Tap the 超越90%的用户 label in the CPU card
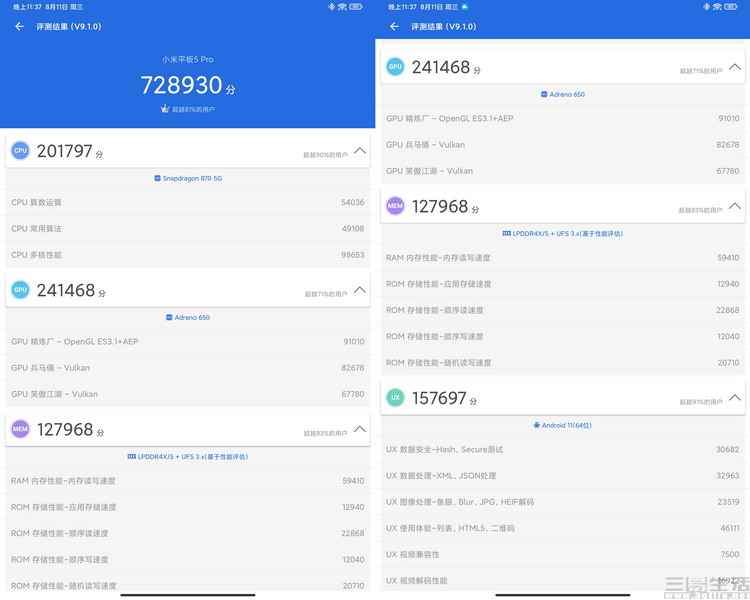750x600 pixels. [325, 155]
